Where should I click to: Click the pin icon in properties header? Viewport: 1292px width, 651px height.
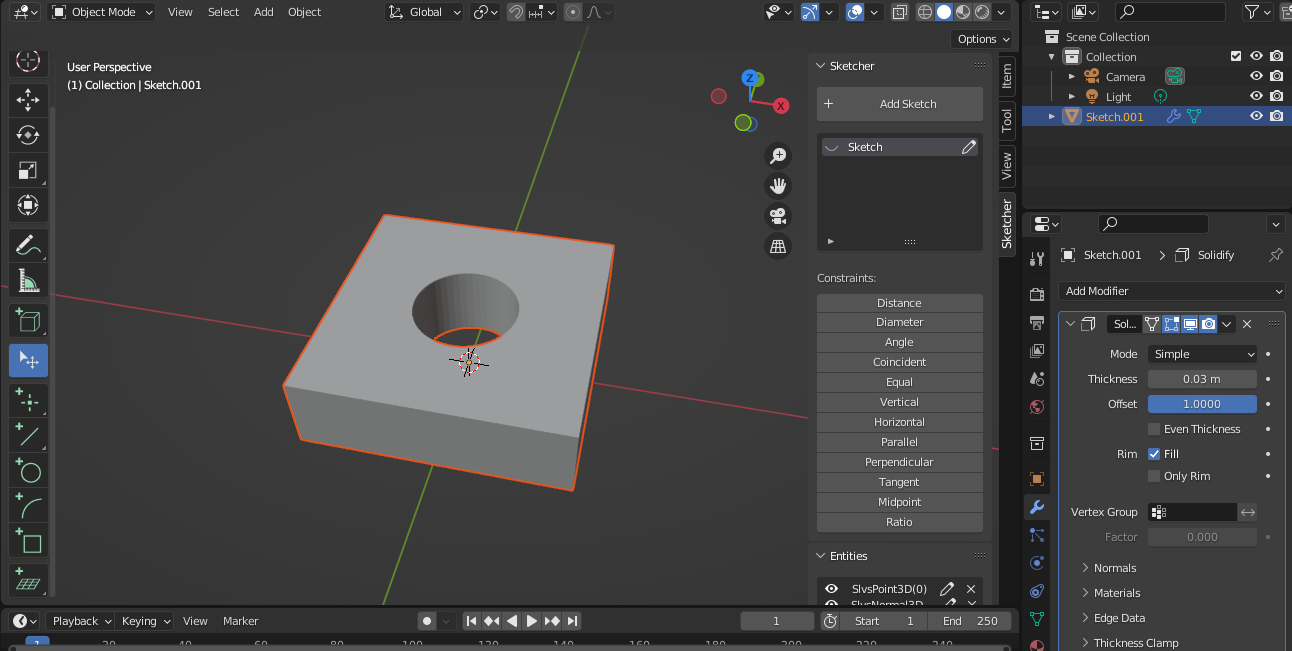point(1275,255)
